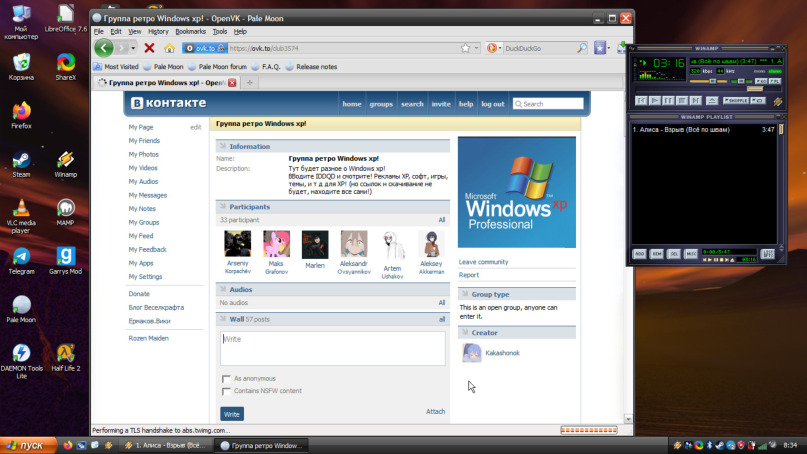Open the bookmarks star toolbar button
The height and width of the screenshot is (454, 807).
pyautogui.click(x=600, y=48)
